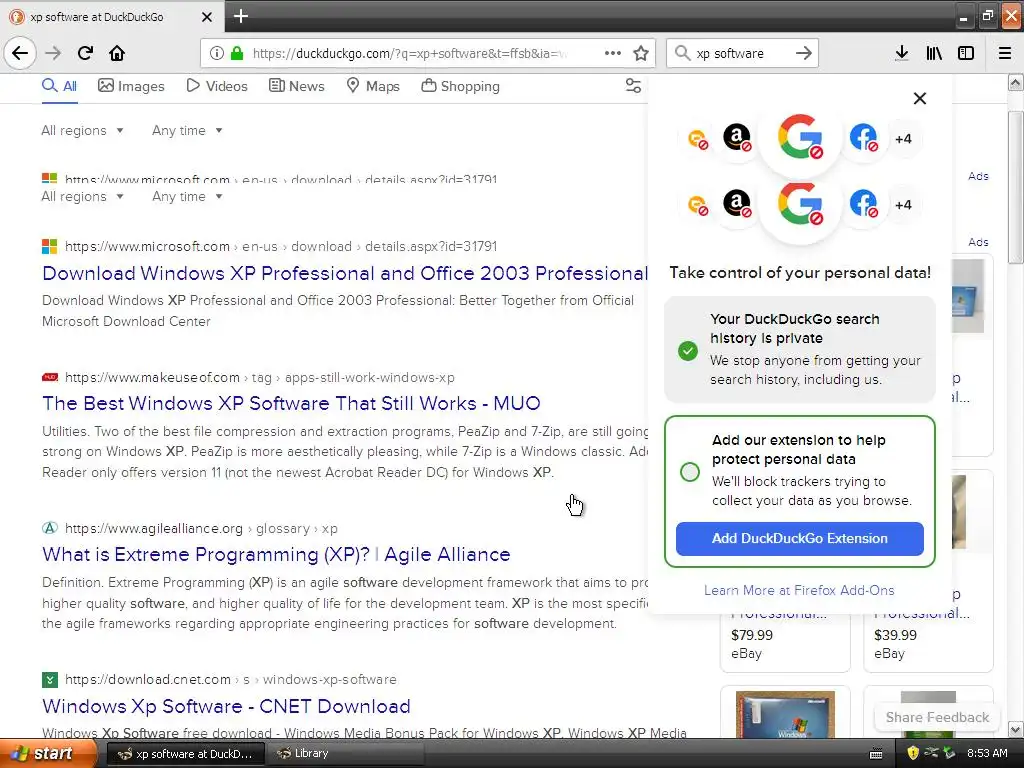1024x768 pixels.
Task: Open Download Windows XP Professional result
Action: pyautogui.click(x=345, y=273)
